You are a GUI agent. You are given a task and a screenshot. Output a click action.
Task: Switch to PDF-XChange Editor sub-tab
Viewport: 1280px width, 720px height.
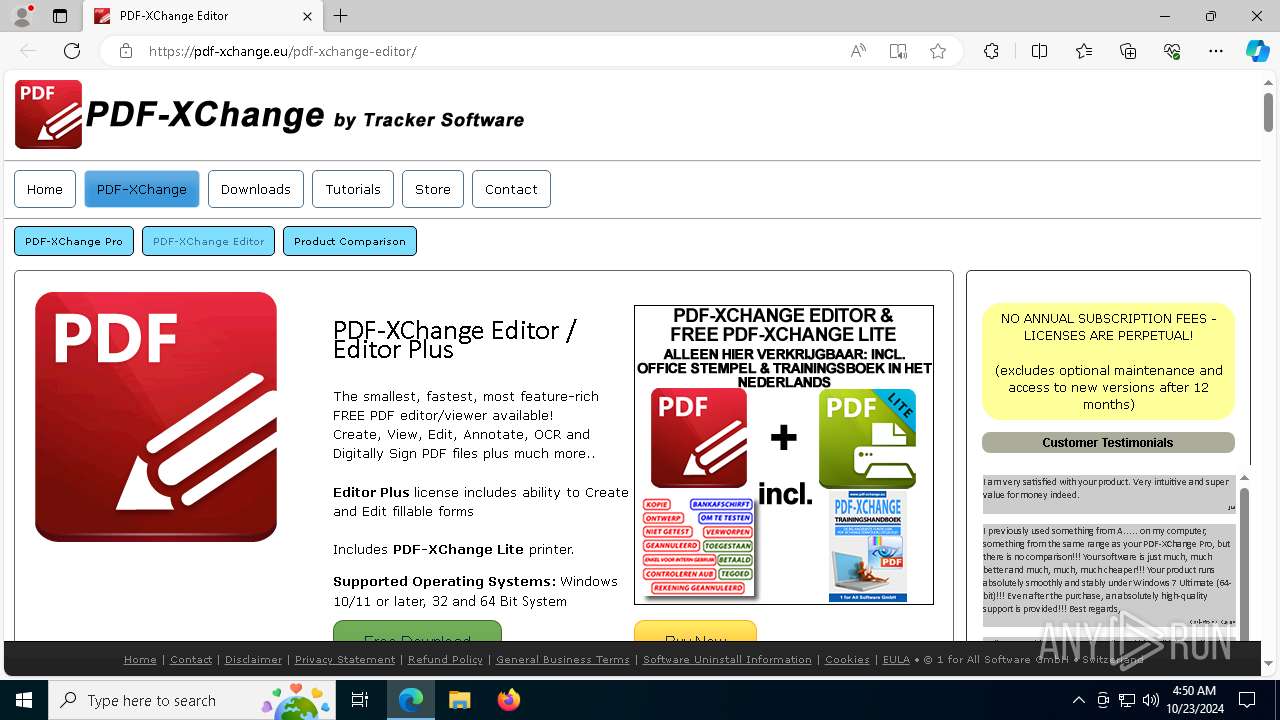pos(208,241)
